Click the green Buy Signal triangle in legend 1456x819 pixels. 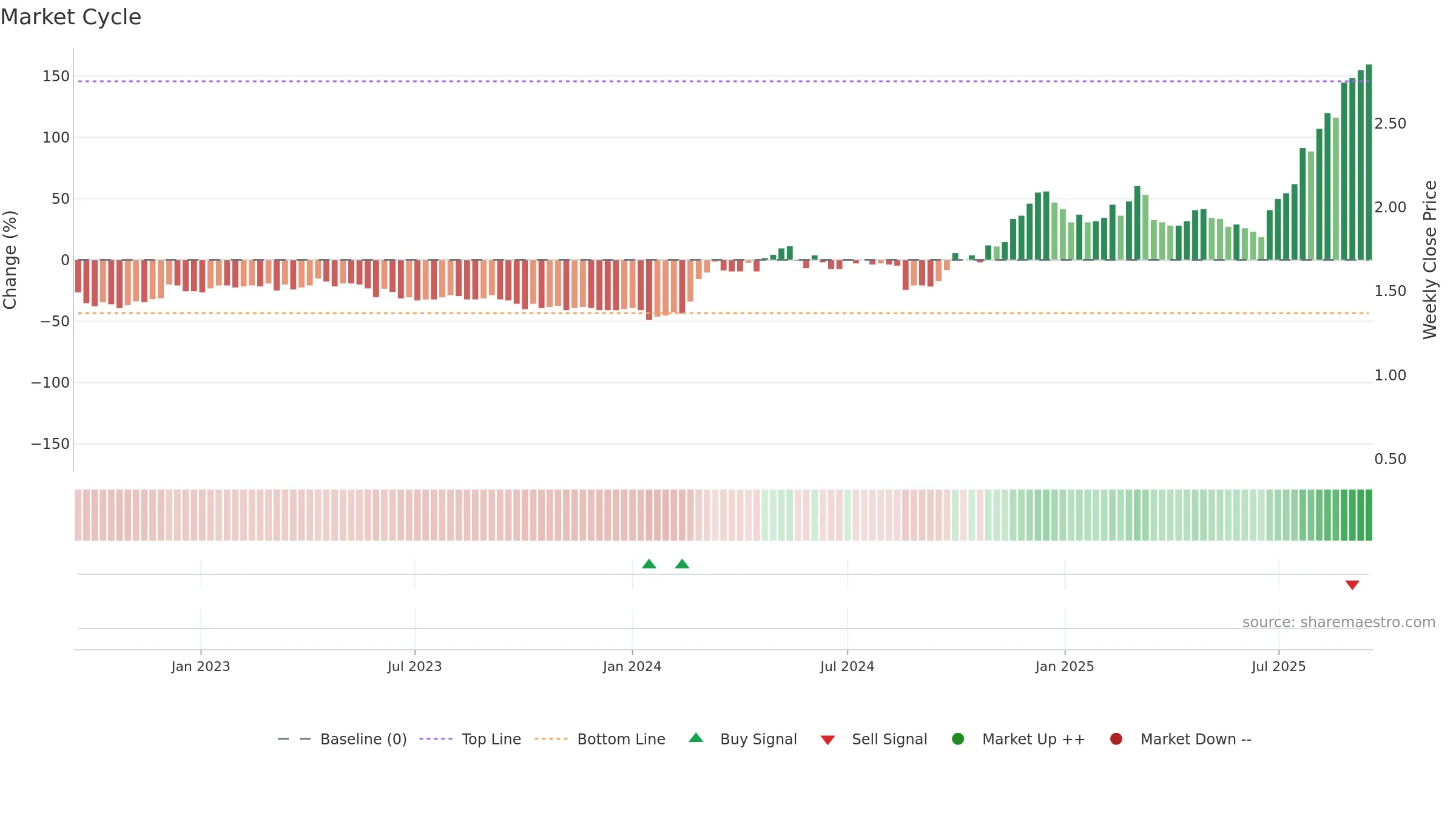tap(696, 738)
